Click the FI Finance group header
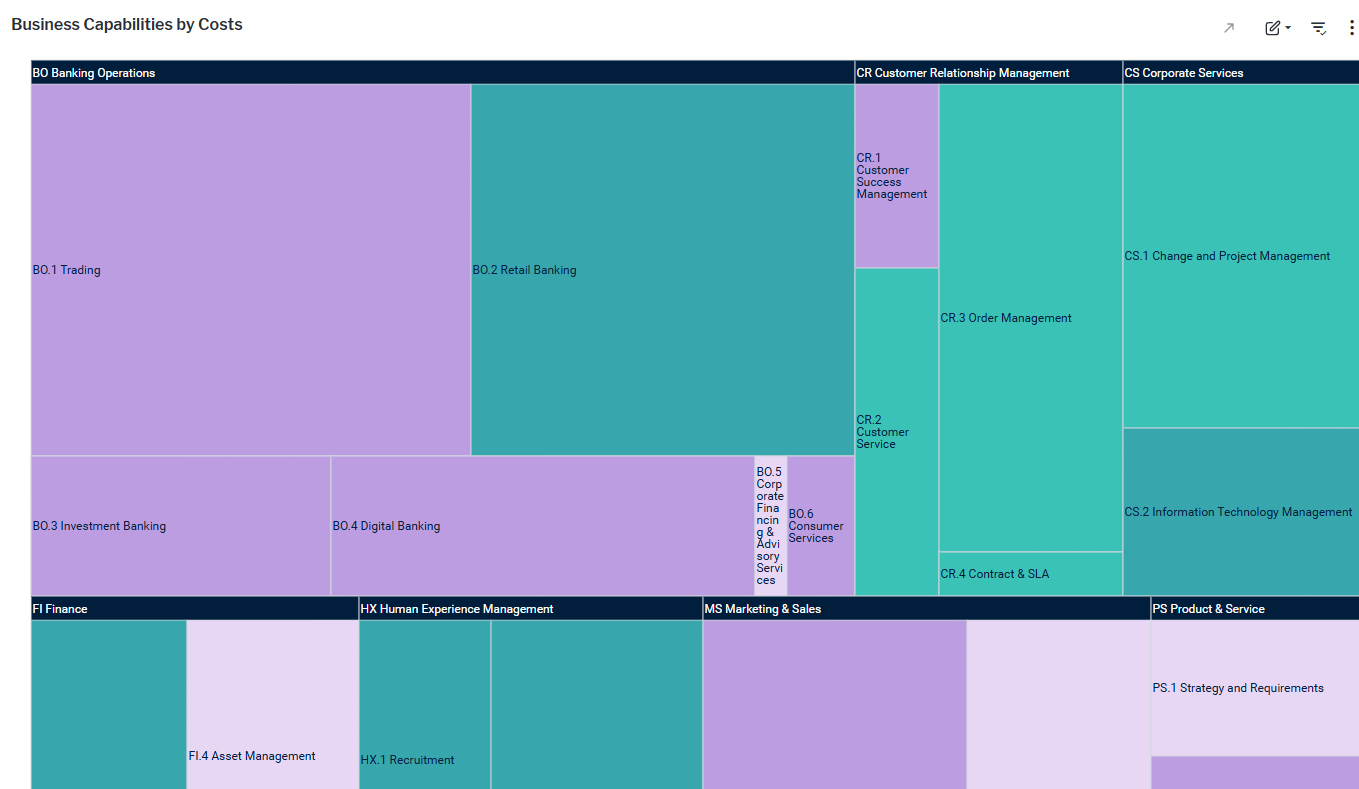Screen dimensions: 1359x789 pos(60,609)
